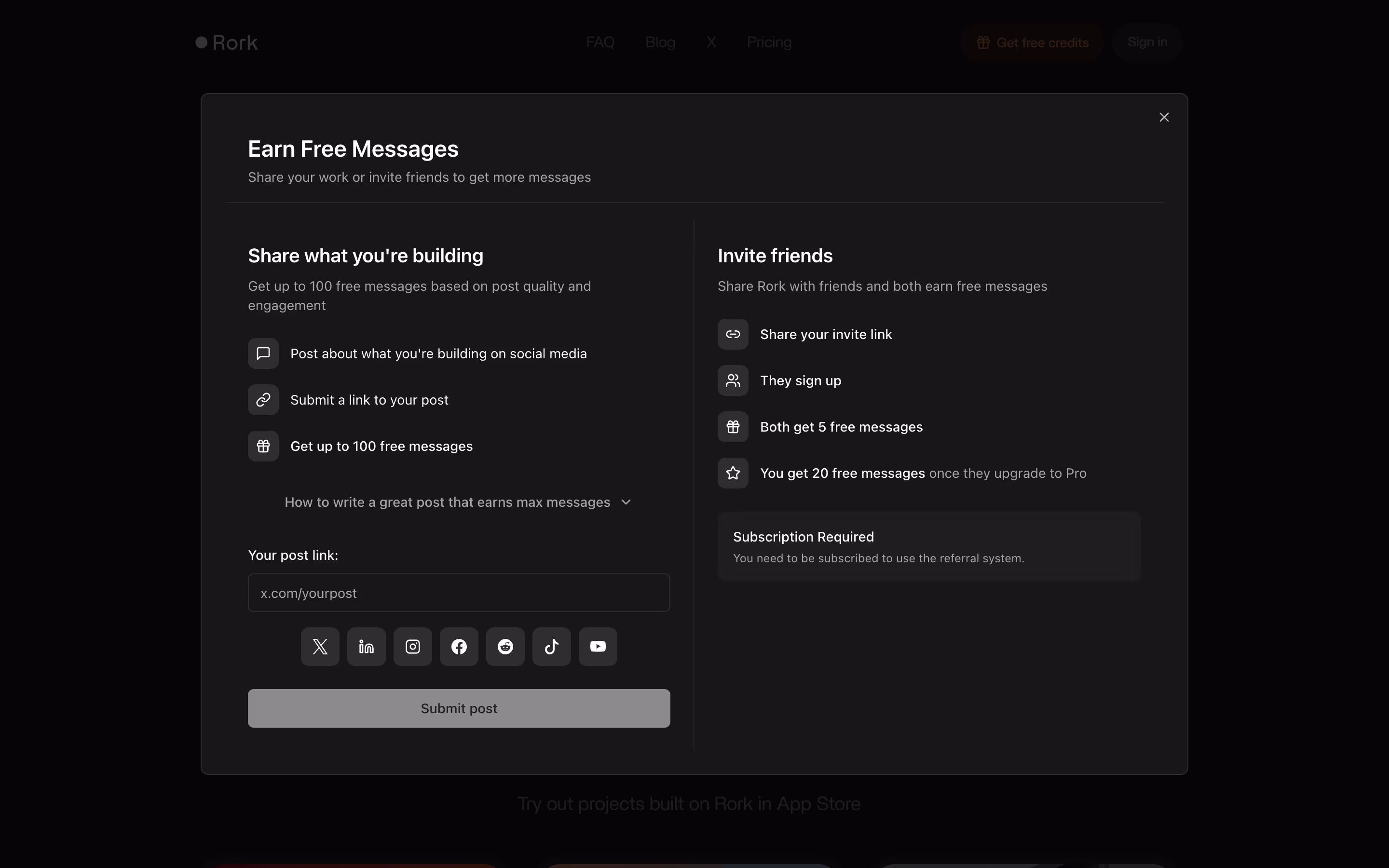Click the chevron next to earns max messages

coord(626,502)
